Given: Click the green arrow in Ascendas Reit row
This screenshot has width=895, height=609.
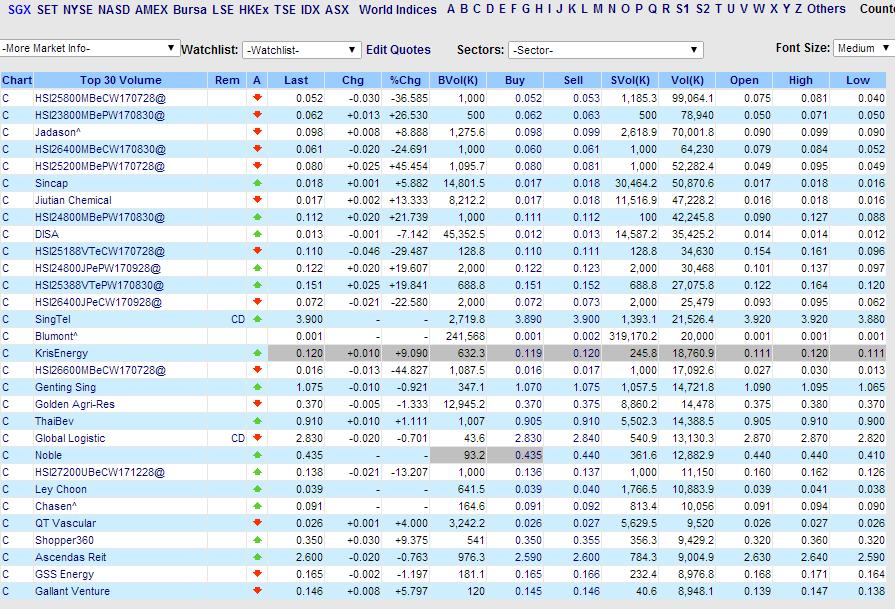Looking at the screenshot, I should point(257,557).
